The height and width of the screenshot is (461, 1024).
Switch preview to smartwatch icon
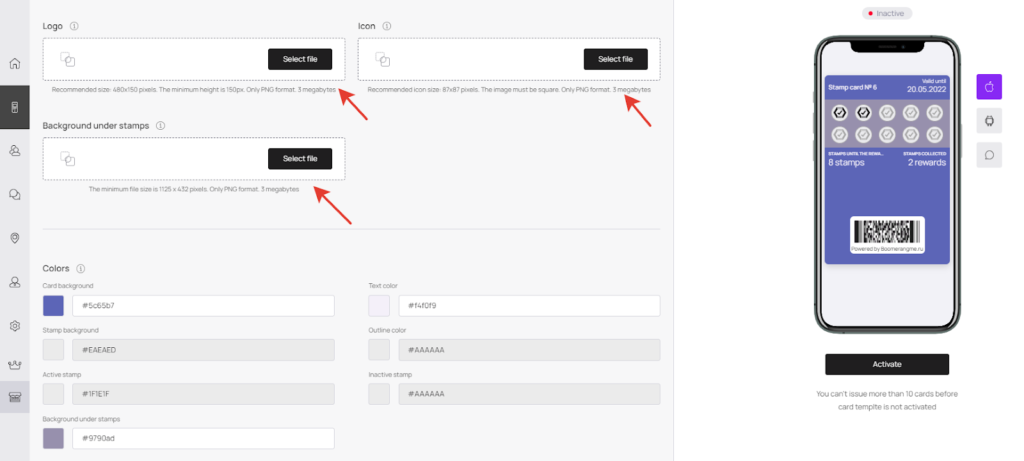click(989, 121)
